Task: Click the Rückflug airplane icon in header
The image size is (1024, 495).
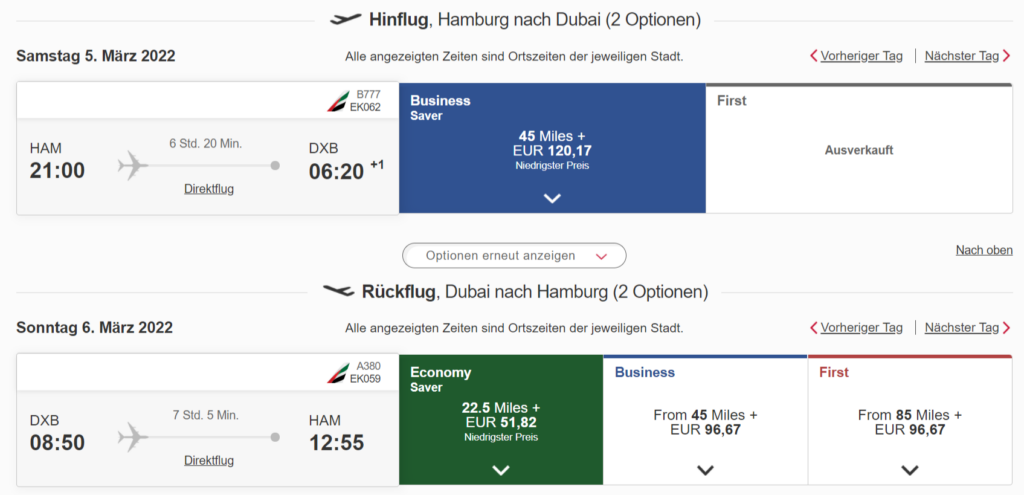Action: (338, 291)
